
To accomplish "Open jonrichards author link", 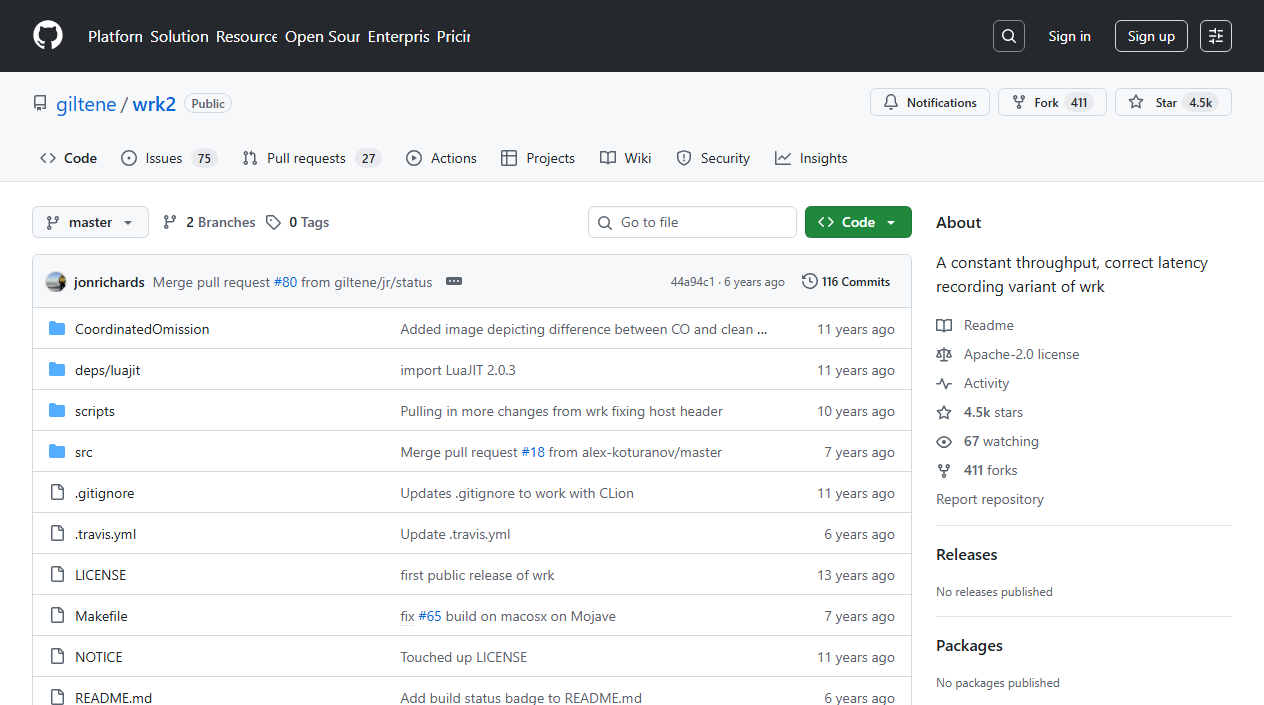I will (x=109, y=282).
